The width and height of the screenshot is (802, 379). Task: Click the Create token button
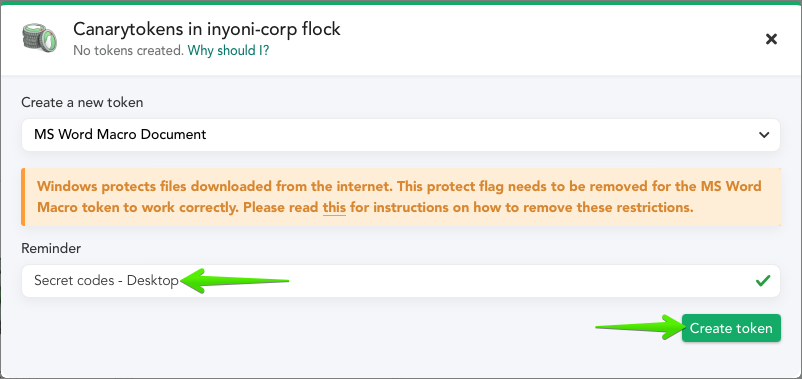point(731,328)
